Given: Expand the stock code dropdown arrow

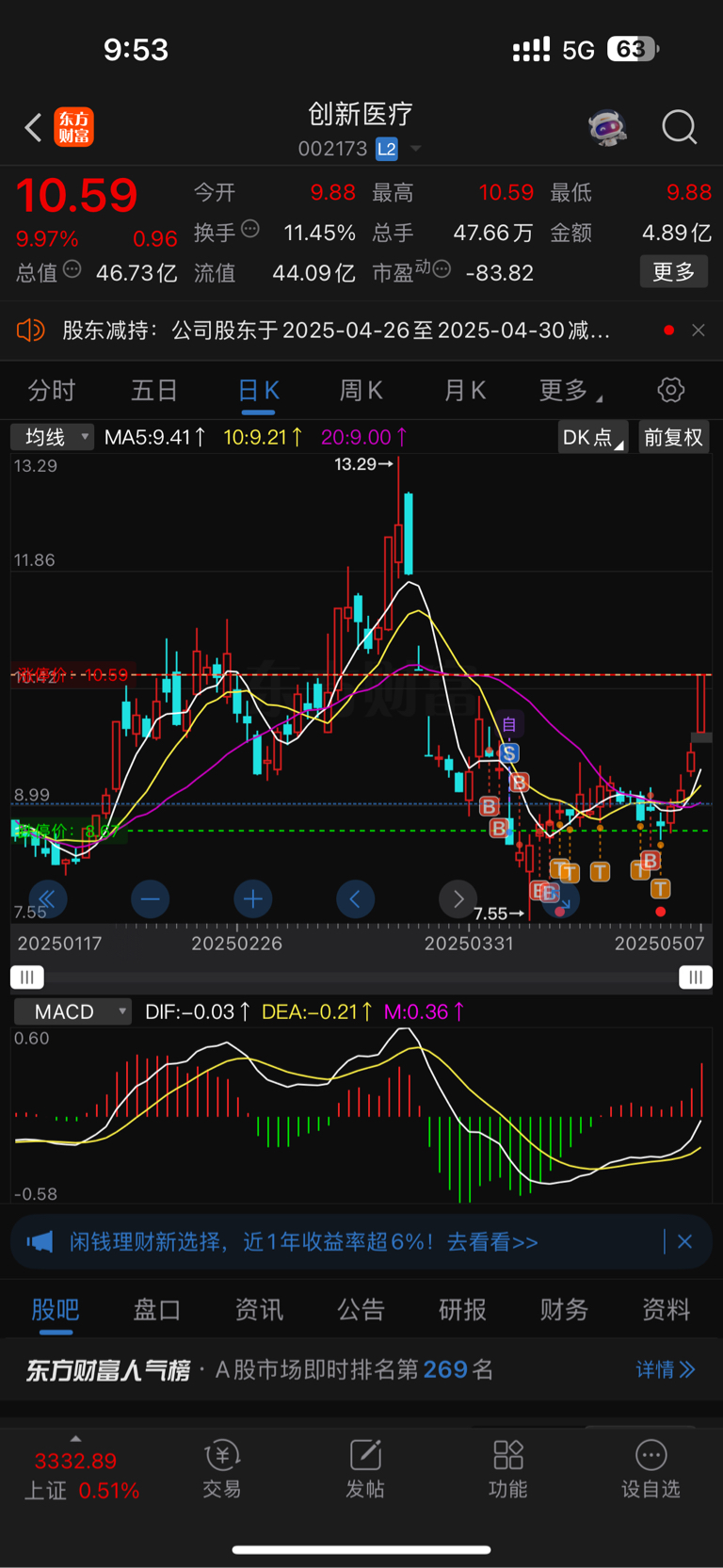Looking at the screenshot, I should 415,149.
